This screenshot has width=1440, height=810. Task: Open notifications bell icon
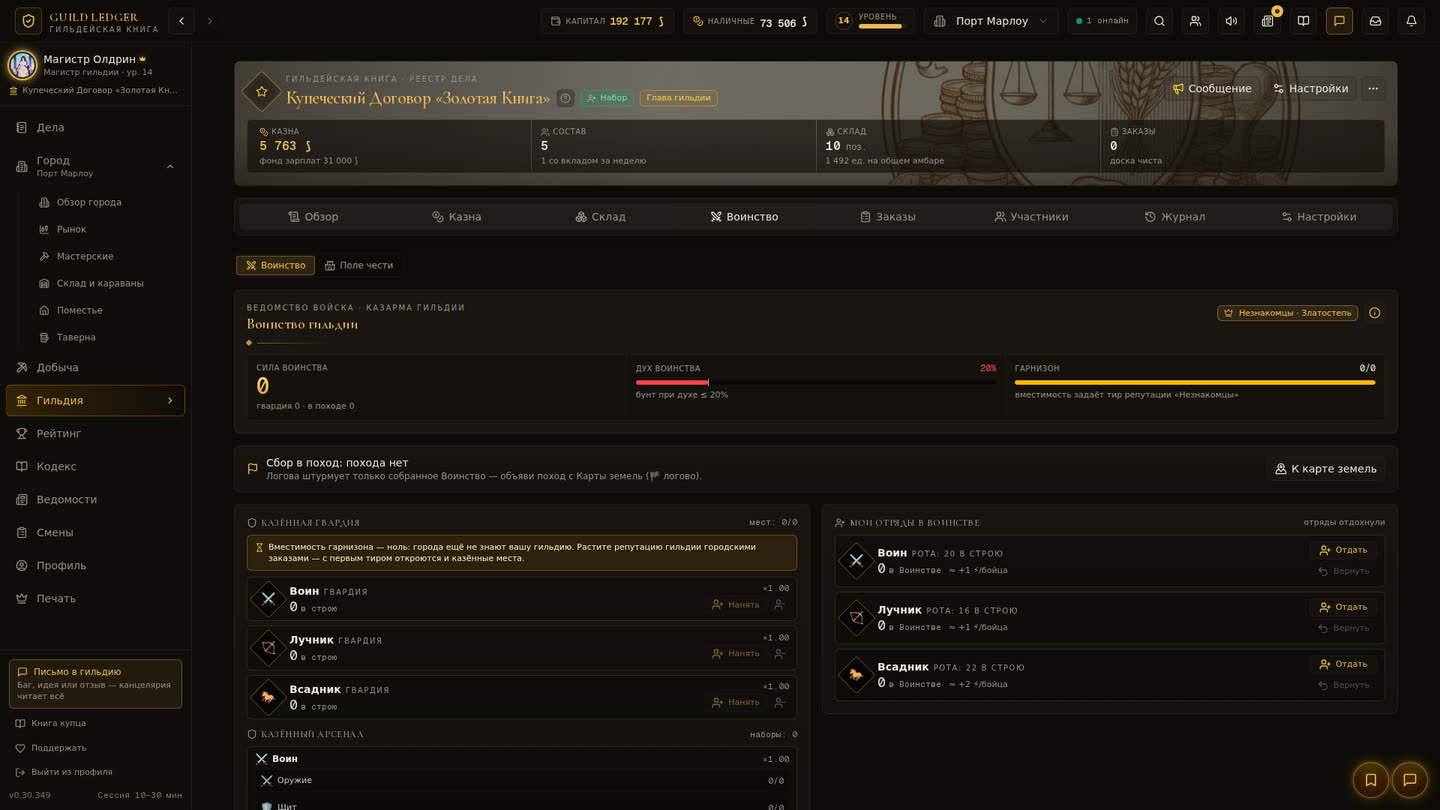1411,21
